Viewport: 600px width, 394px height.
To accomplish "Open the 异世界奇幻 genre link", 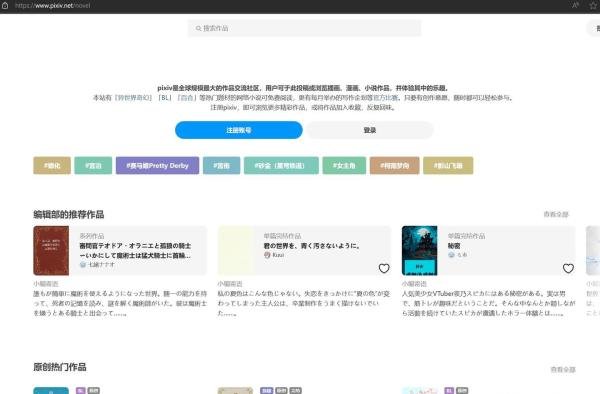I will point(134,98).
